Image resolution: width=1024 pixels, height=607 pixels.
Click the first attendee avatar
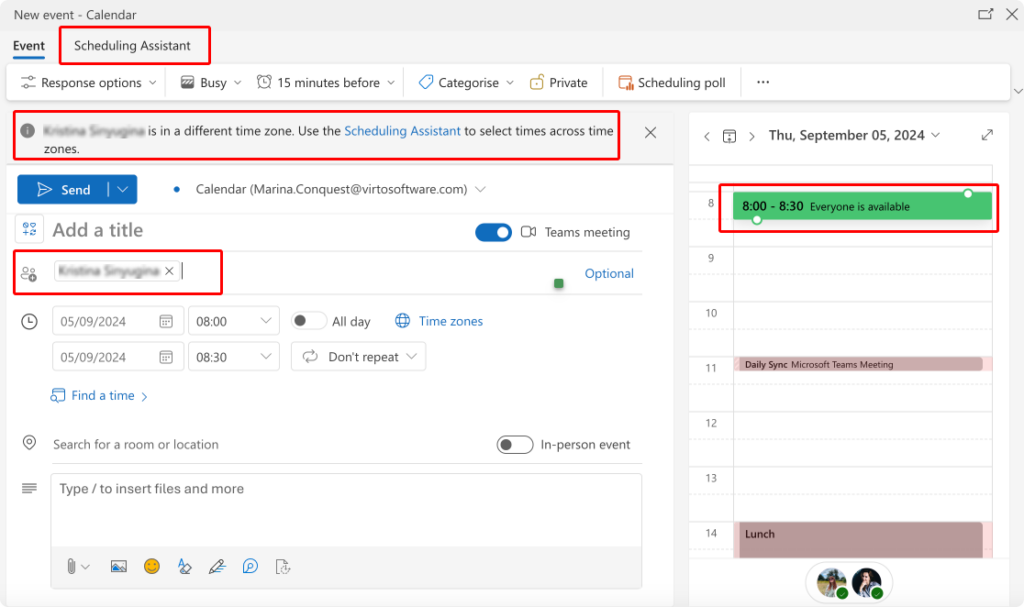coord(831,582)
